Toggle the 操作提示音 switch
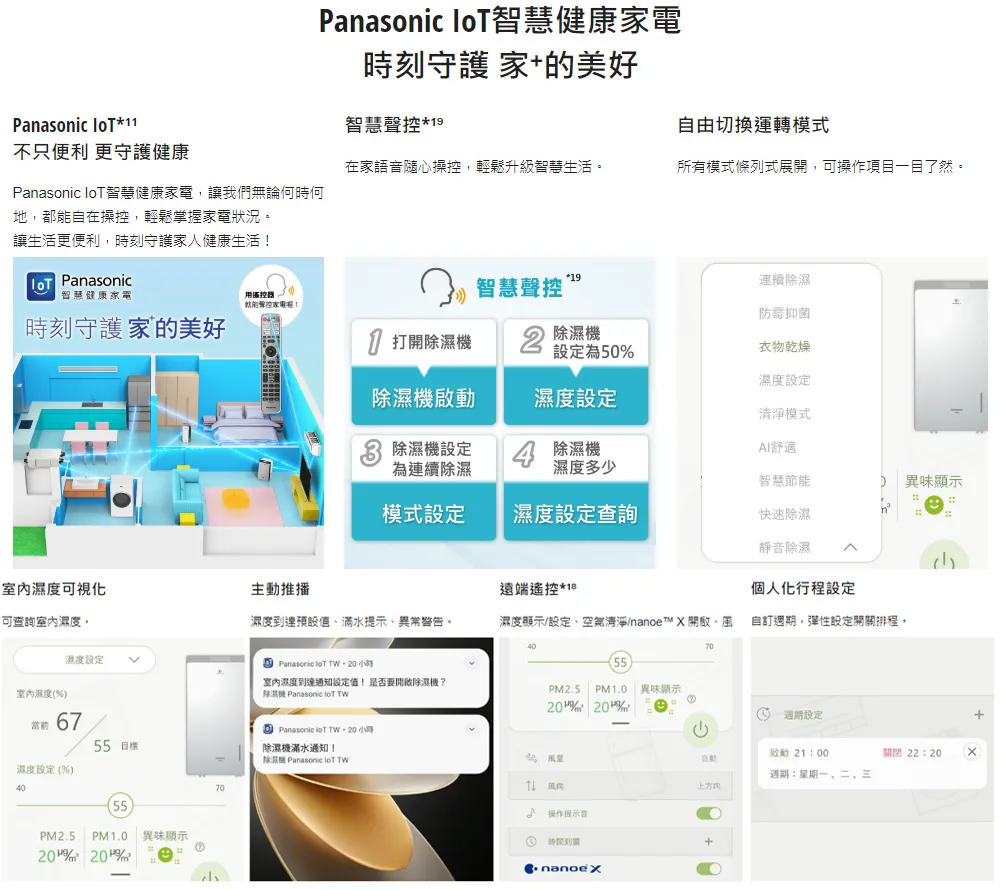Screen dimensions: 1000x890 pos(709,813)
